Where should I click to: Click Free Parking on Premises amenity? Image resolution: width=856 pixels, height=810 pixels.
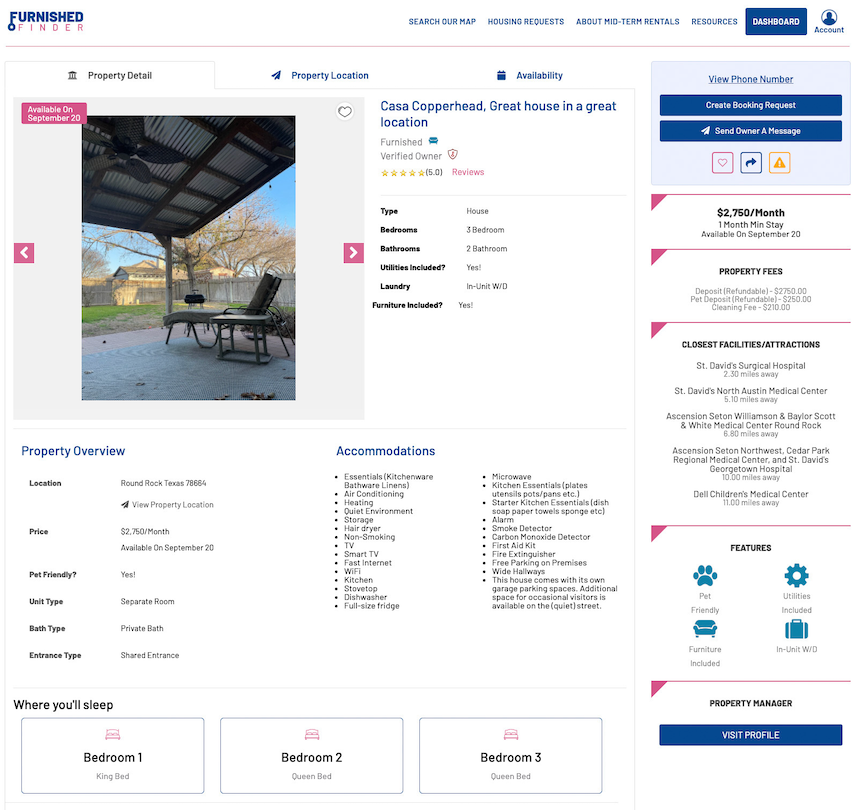coord(539,563)
